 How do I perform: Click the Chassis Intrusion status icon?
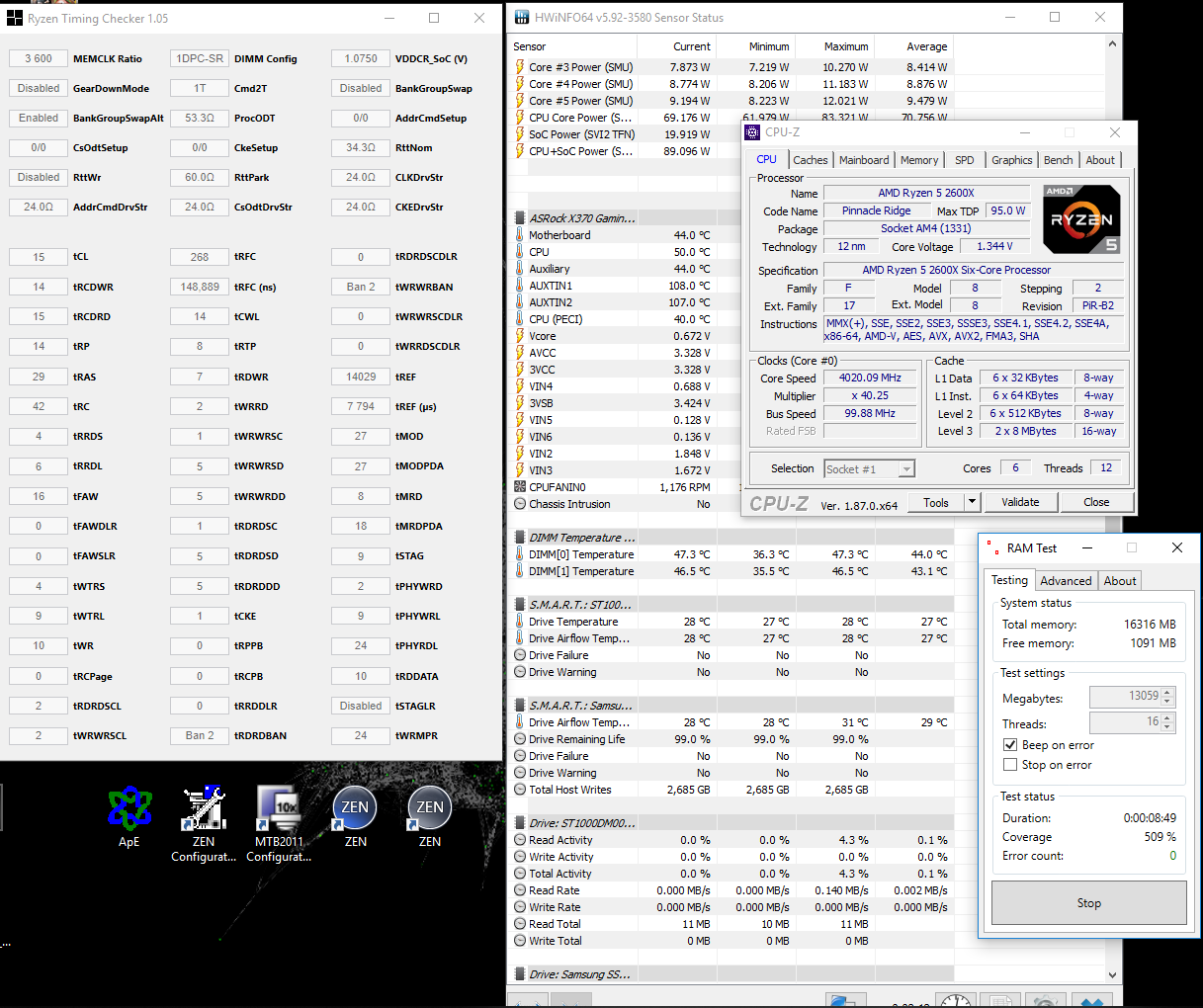(520, 504)
